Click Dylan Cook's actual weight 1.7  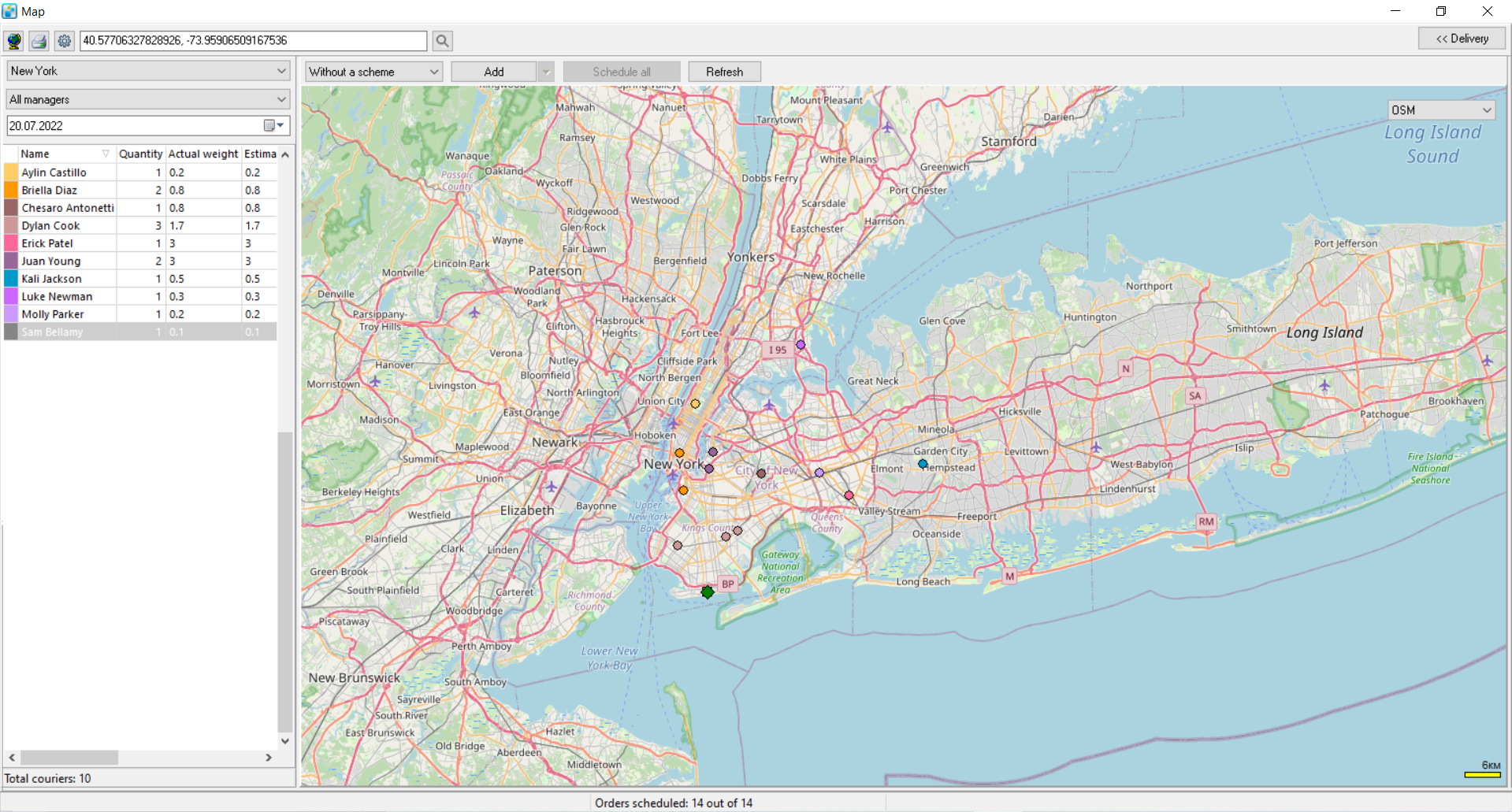coord(176,225)
